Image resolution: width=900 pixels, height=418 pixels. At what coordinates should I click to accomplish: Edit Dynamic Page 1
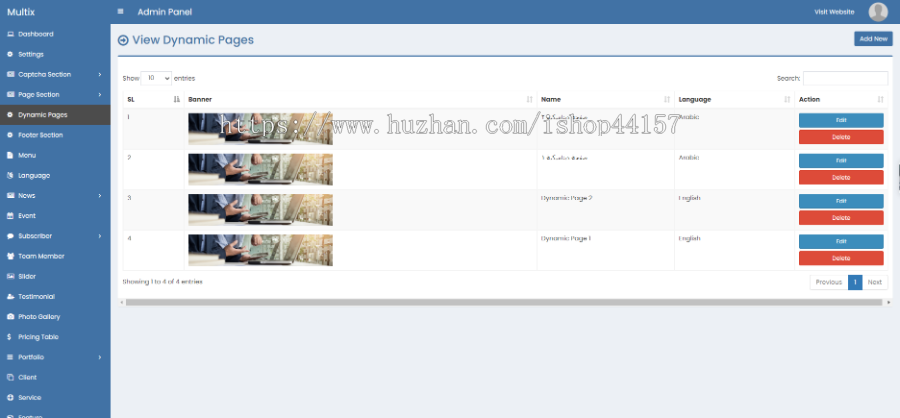click(x=841, y=241)
